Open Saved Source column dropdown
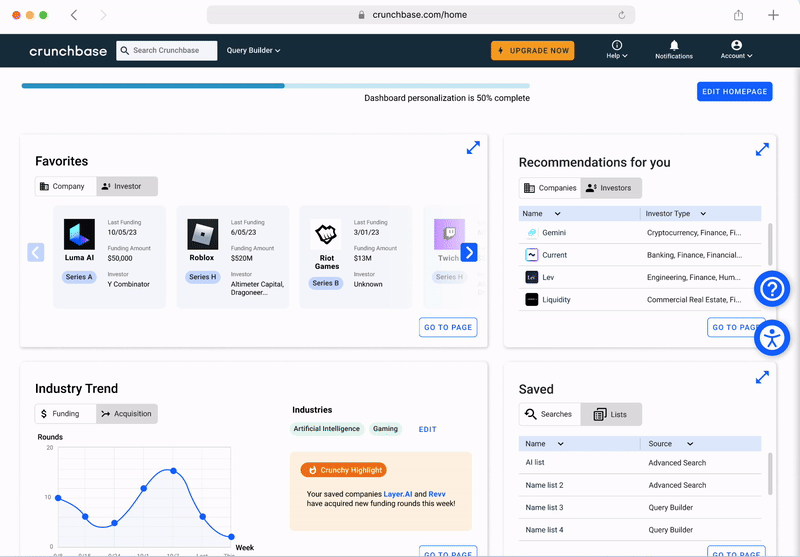Image resolution: width=800 pixels, height=557 pixels. [x=690, y=444]
